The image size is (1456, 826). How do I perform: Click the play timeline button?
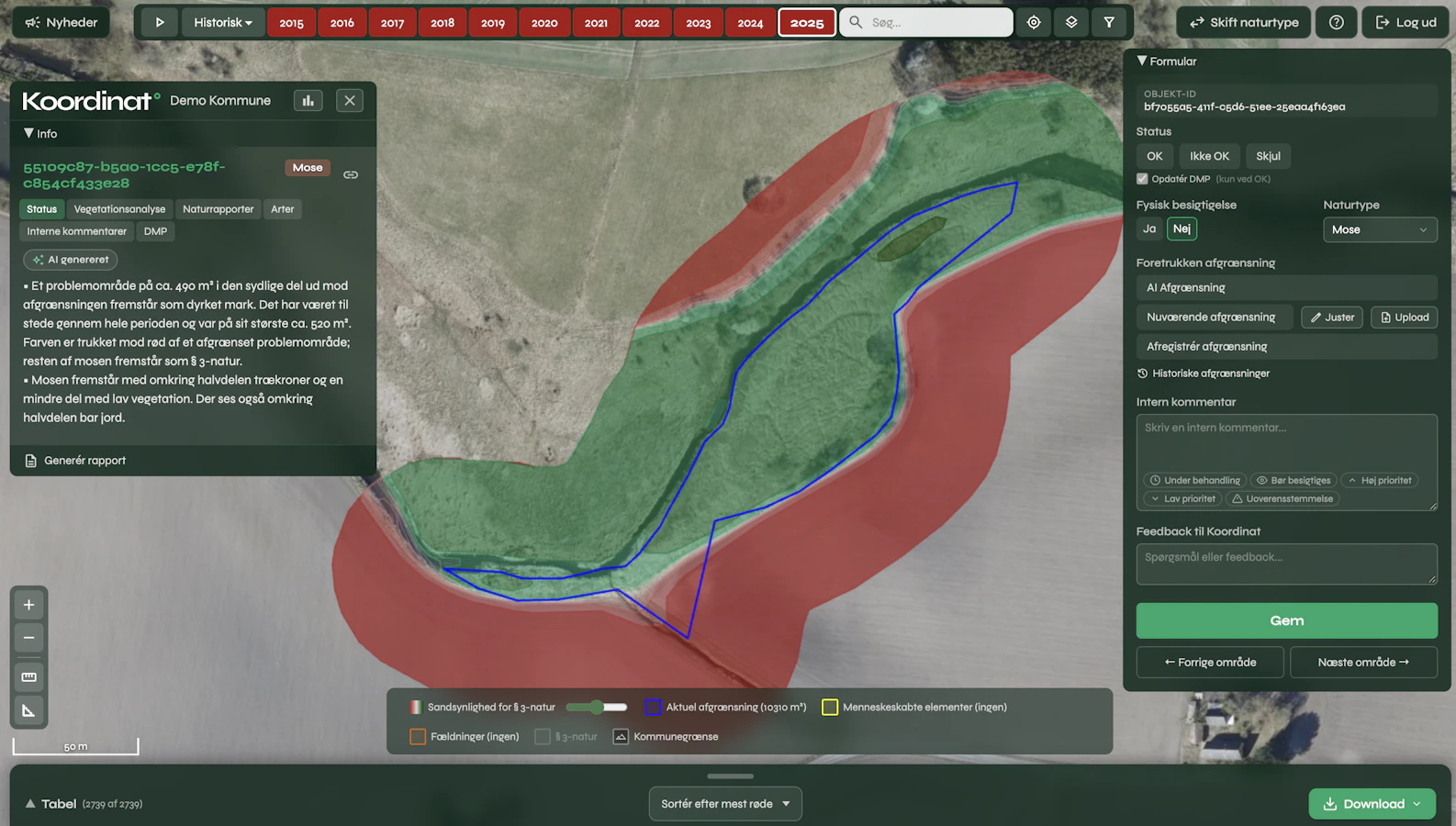pos(160,22)
